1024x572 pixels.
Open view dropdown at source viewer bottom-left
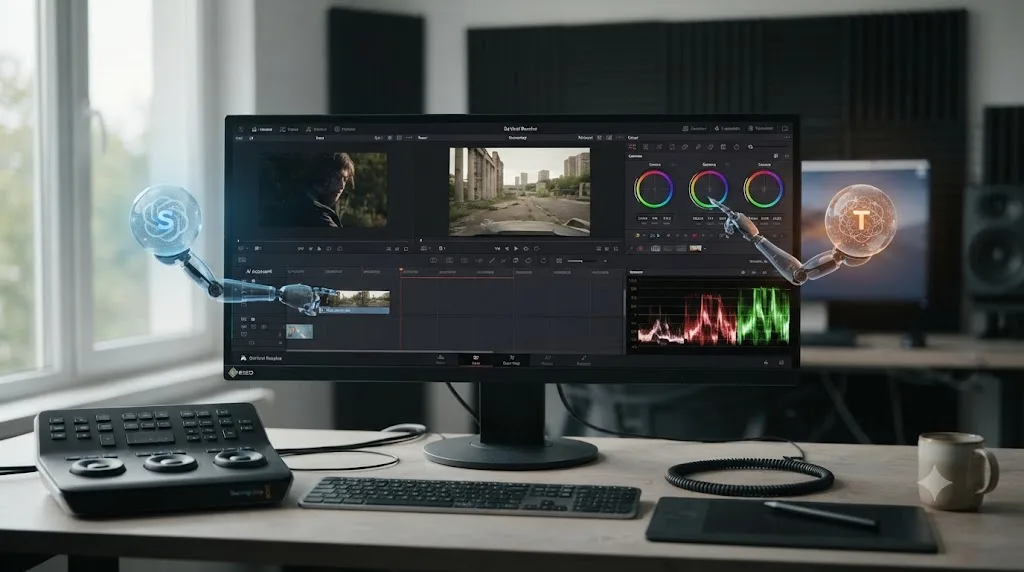pyautogui.click(x=242, y=248)
